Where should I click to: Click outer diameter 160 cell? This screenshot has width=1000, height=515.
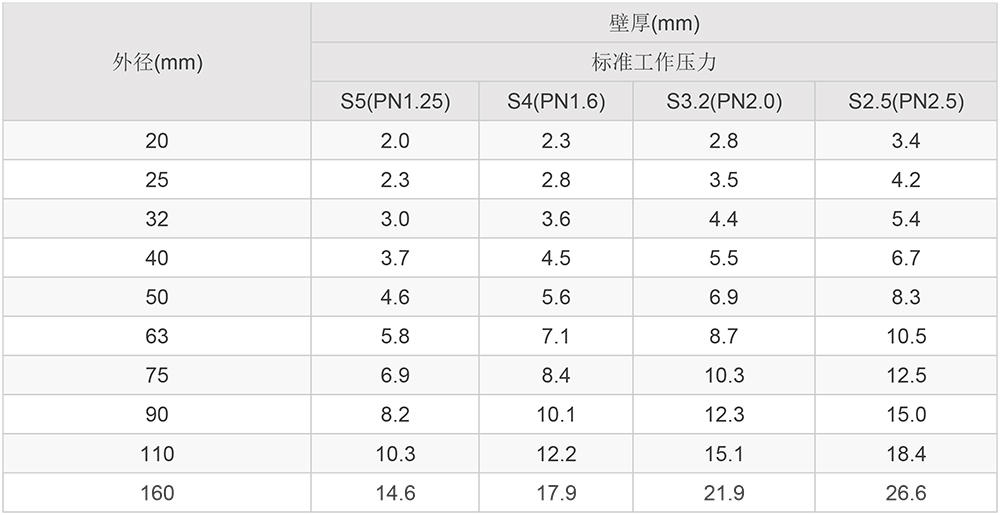[157, 493]
